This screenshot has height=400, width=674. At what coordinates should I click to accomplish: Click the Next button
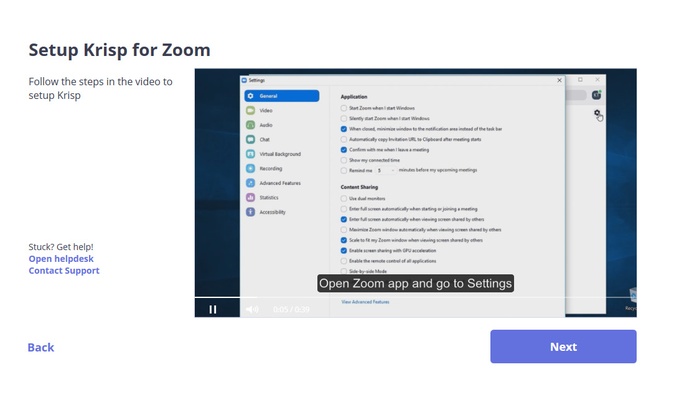tap(563, 347)
